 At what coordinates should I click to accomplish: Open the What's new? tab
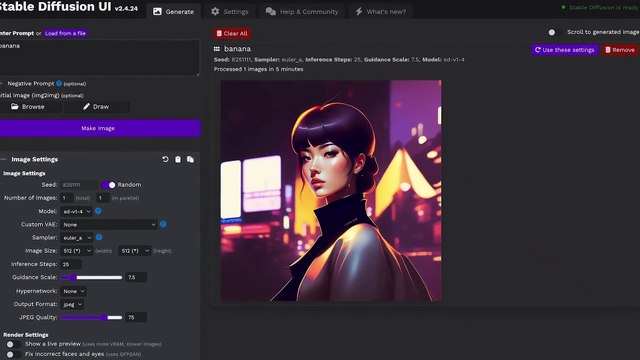tap(380, 11)
